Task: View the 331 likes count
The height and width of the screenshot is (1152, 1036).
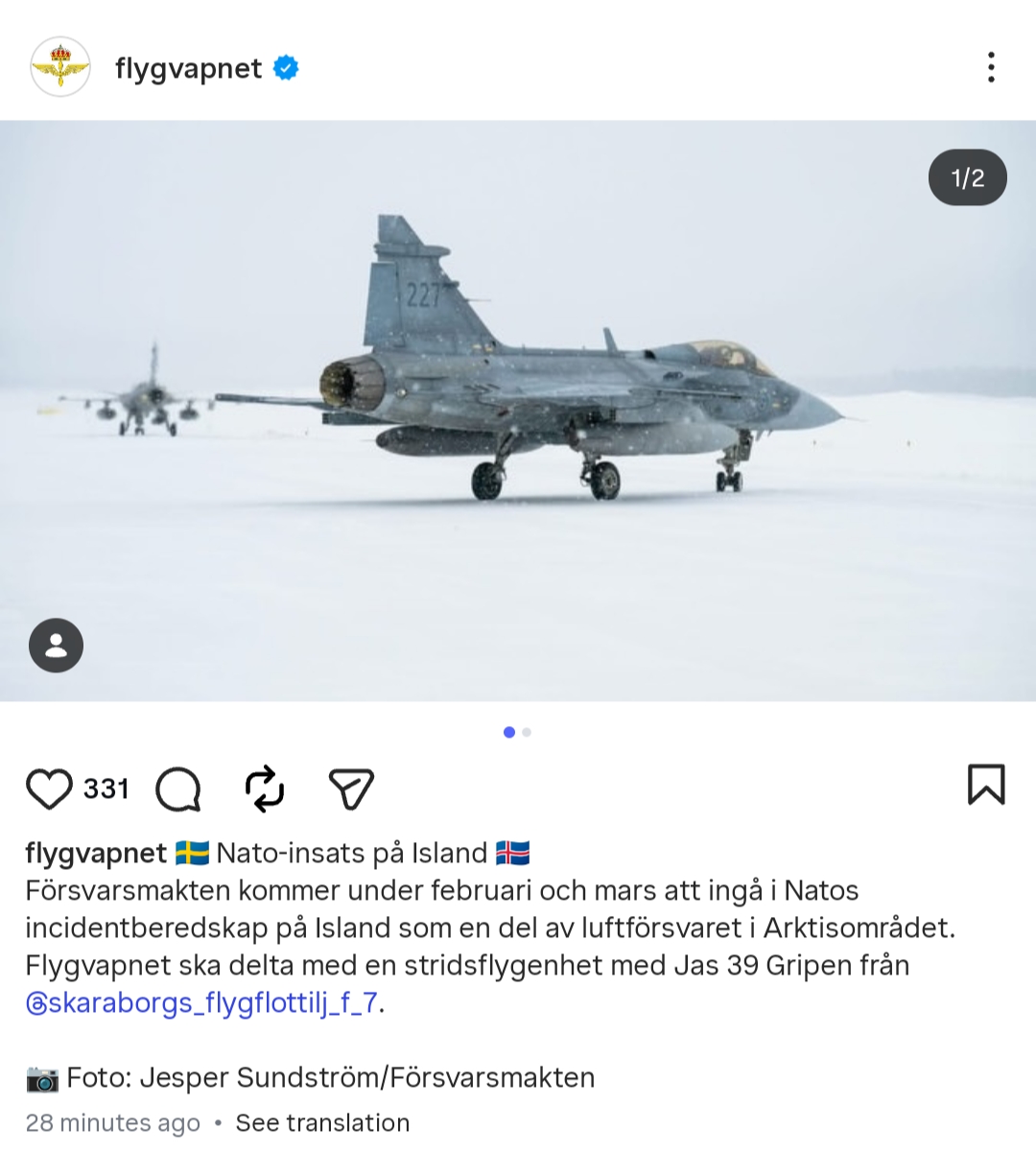Action: [x=106, y=788]
